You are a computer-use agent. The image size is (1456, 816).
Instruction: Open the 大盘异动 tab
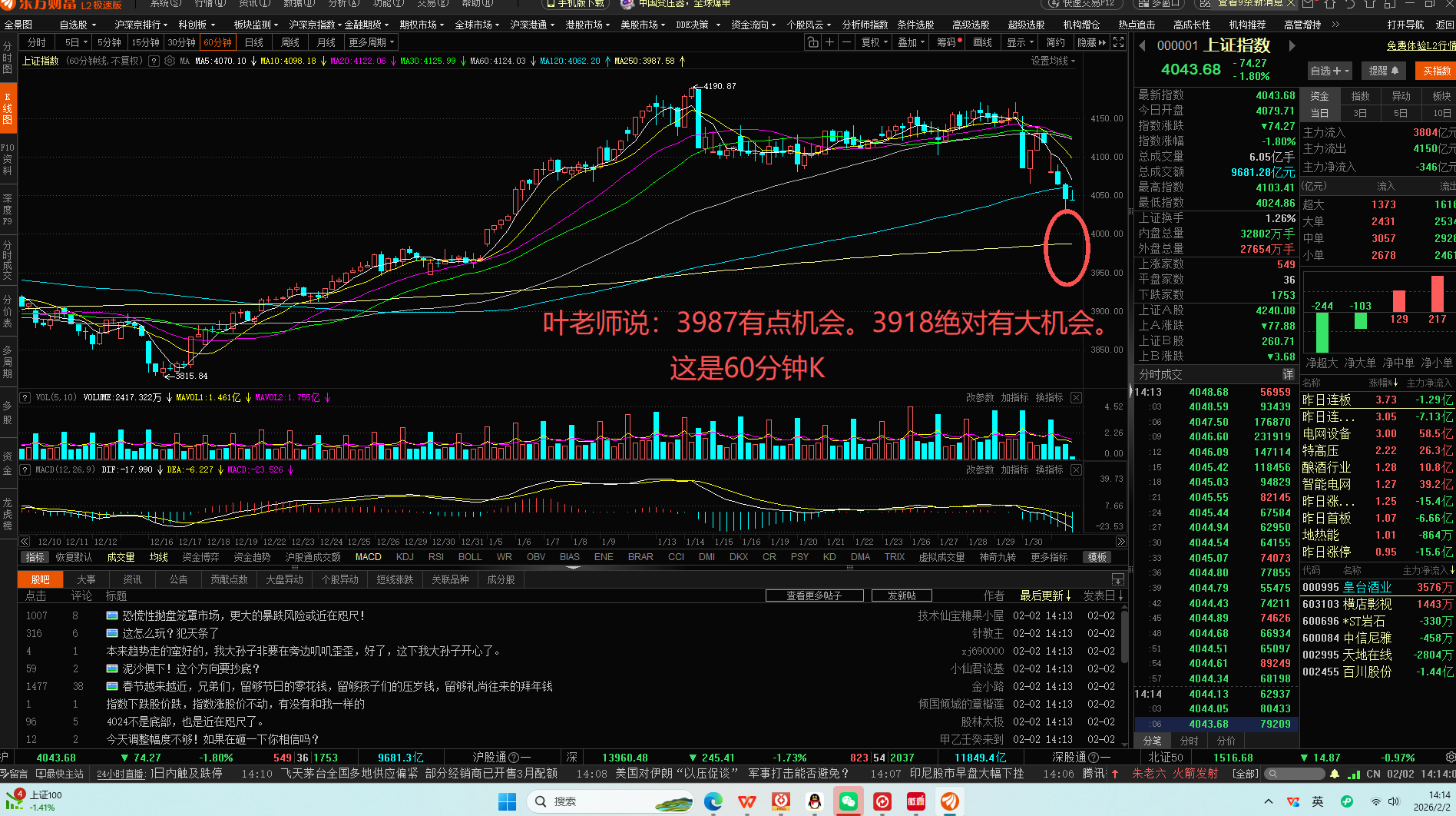pyautogui.click(x=284, y=579)
